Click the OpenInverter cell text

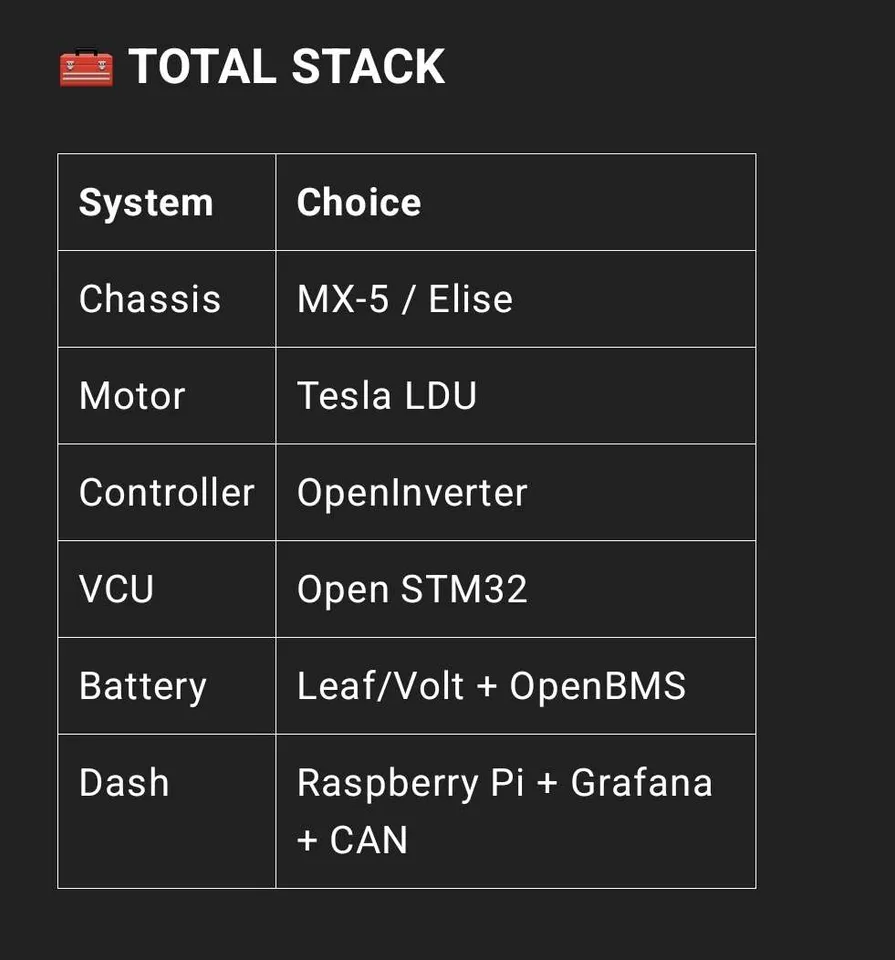pyautogui.click(x=412, y=493)
